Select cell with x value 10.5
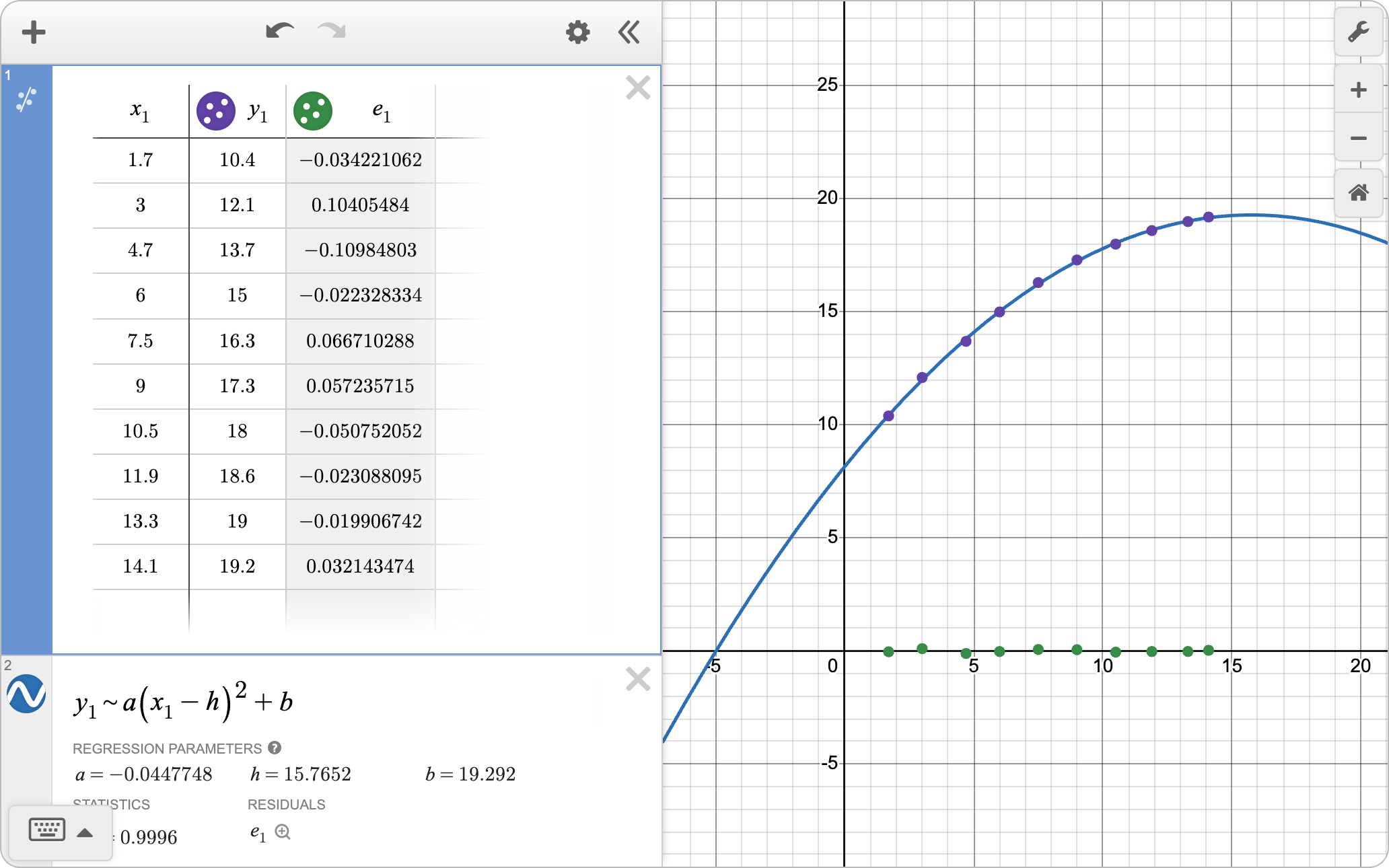Image resolution: width=1389 pixels, height=868 pixels. (x=141, y=431)
